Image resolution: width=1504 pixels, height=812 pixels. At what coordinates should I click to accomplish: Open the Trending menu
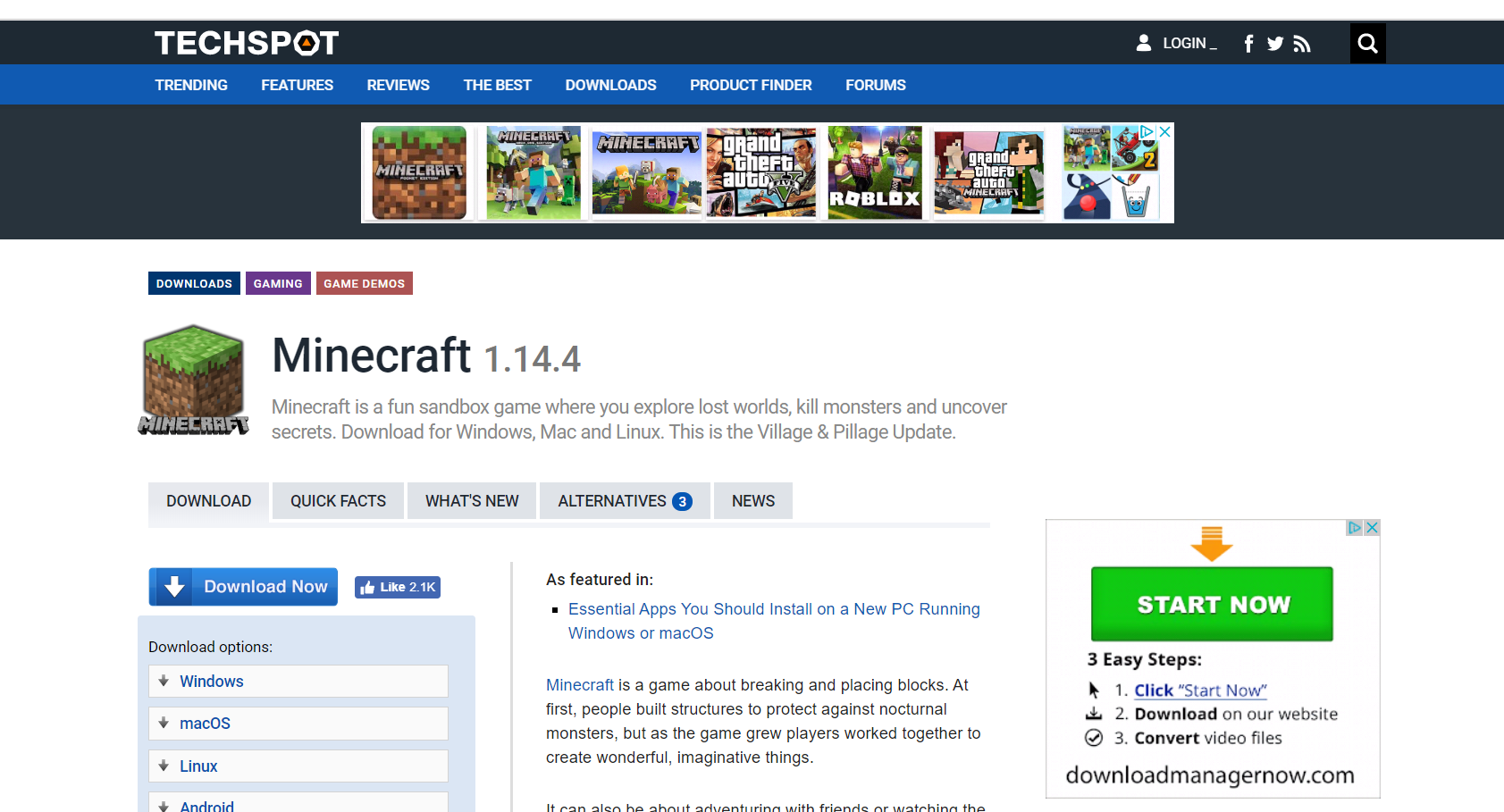point(191,85)
